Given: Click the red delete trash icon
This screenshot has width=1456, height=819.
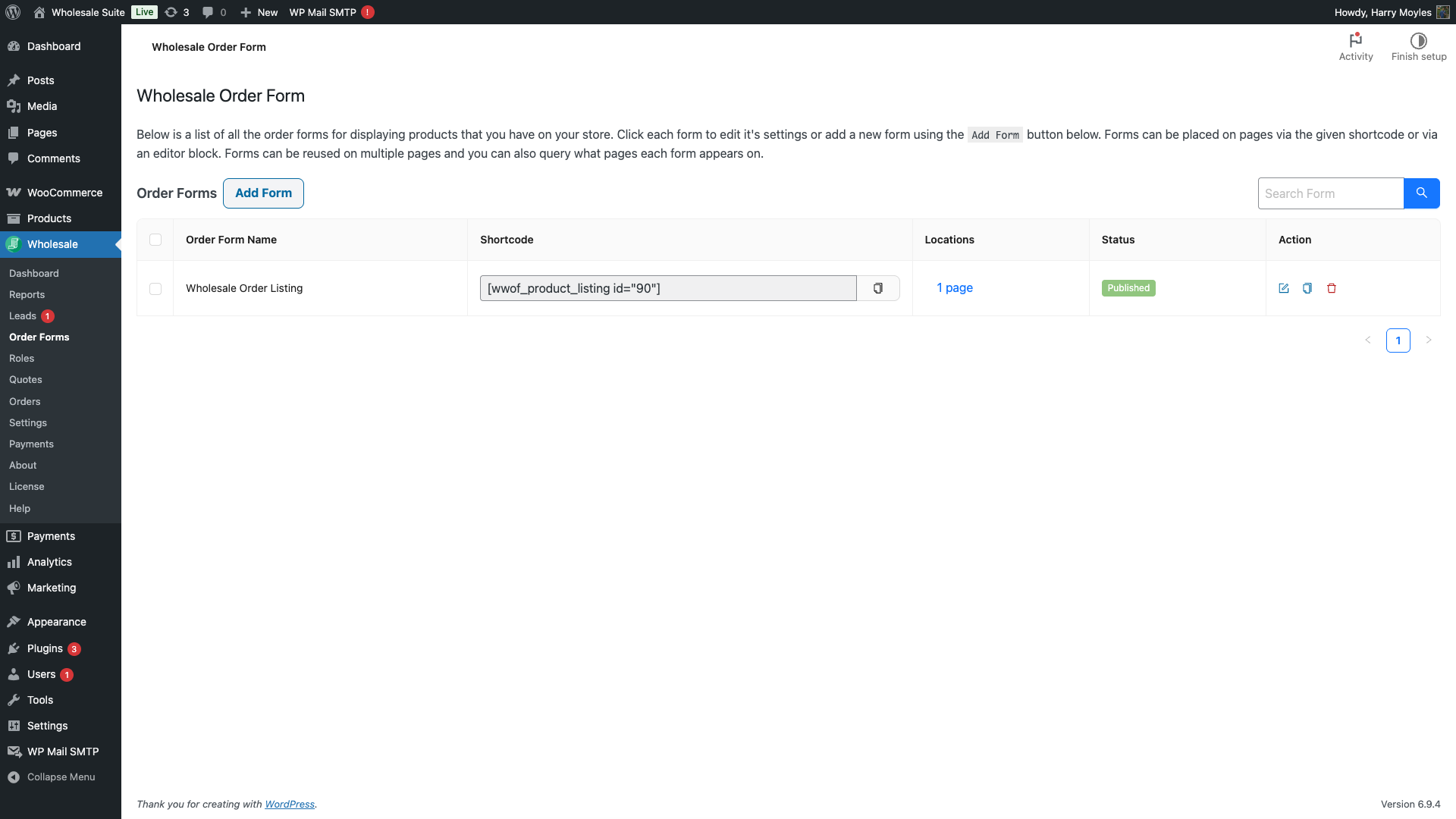Looking at the screenshot, I should [1332, 288].
